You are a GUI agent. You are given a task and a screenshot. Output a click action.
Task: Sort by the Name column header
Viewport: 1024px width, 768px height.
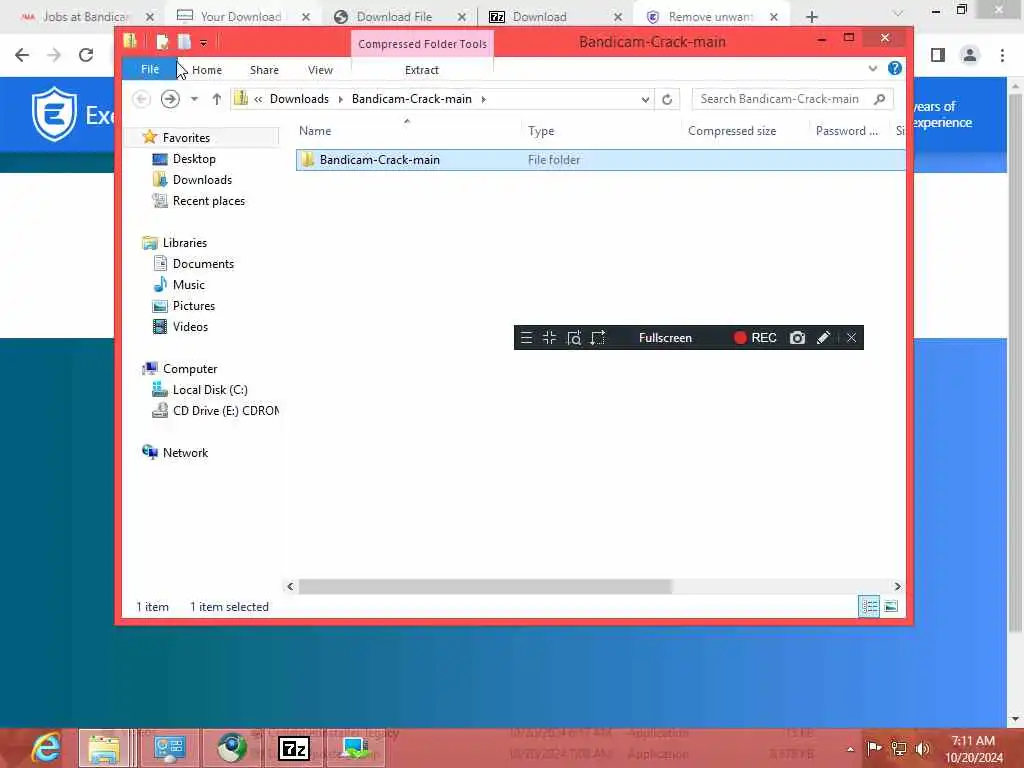click(315, 131)
